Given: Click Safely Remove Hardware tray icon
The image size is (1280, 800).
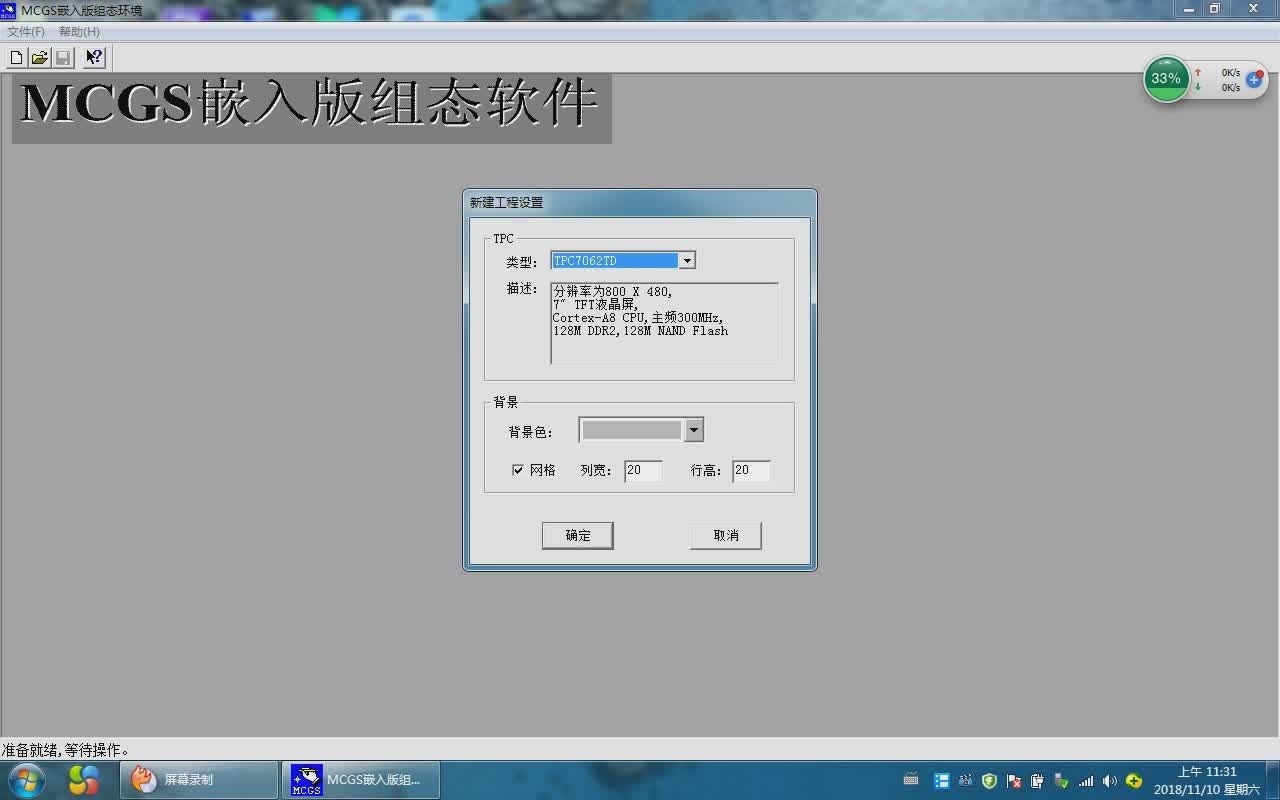Looking at the screenshot, I should tap(1061, 781).
